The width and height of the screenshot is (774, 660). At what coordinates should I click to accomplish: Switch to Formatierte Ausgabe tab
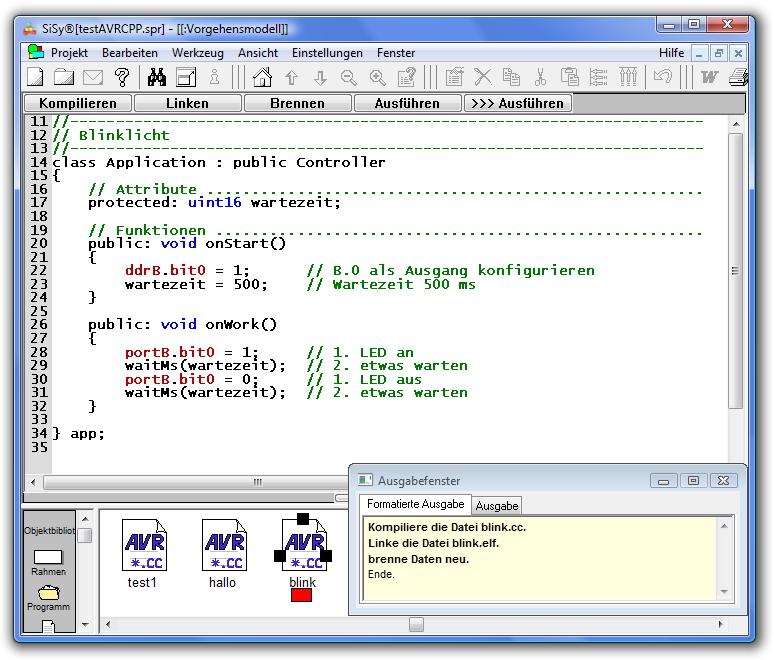(415, 504)
